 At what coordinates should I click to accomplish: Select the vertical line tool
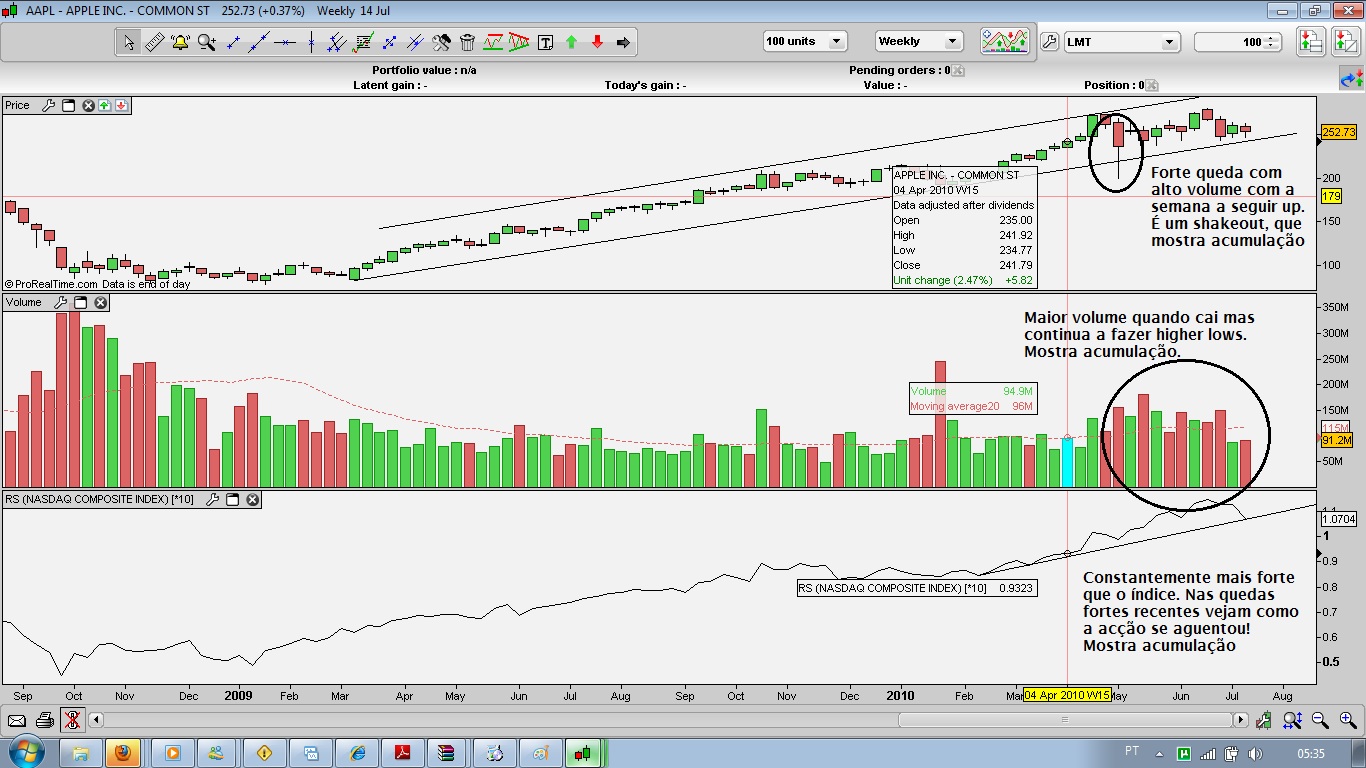tap(311, 42)
